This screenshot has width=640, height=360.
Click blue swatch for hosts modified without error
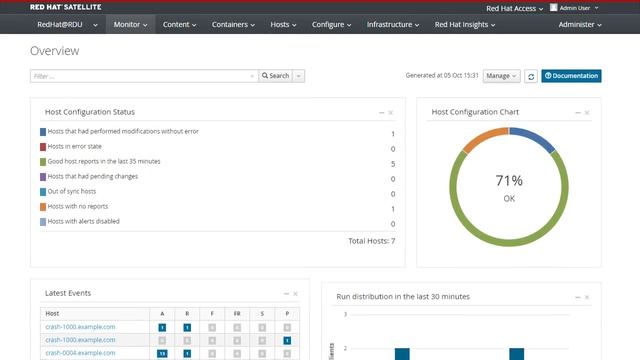[43, 132]
